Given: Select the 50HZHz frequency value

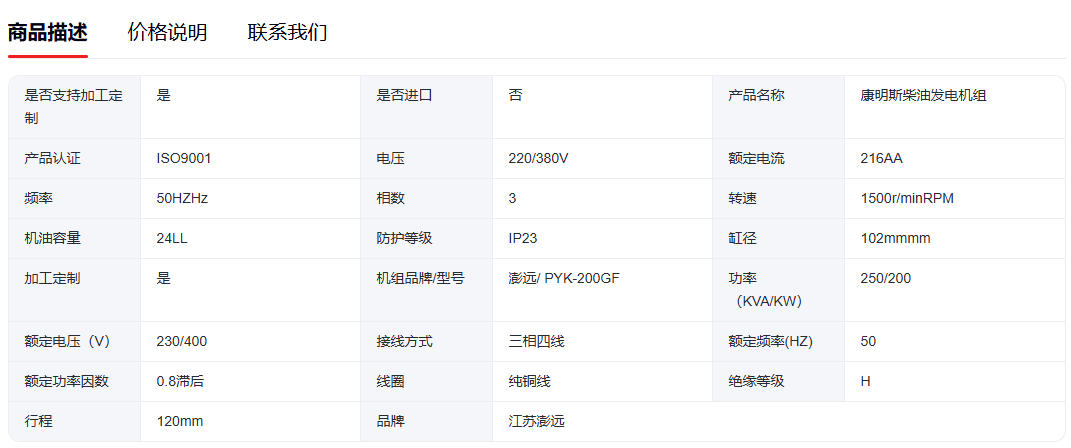Looking at the screenshot, I should point(182,198).
